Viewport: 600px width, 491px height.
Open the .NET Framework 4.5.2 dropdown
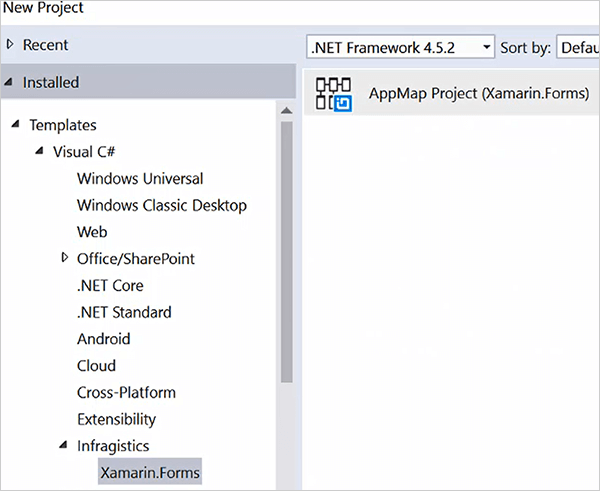(x=401, y=47)
